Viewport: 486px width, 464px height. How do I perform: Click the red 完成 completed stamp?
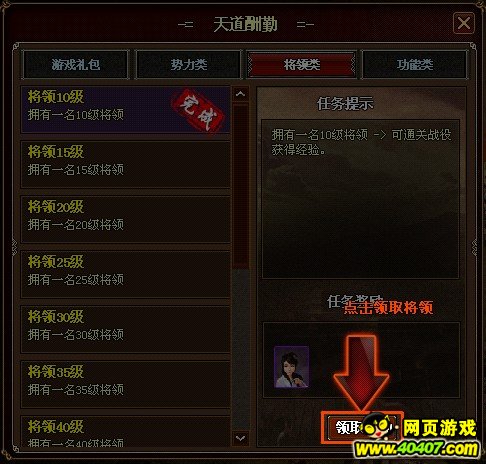[x=198, y=110]
